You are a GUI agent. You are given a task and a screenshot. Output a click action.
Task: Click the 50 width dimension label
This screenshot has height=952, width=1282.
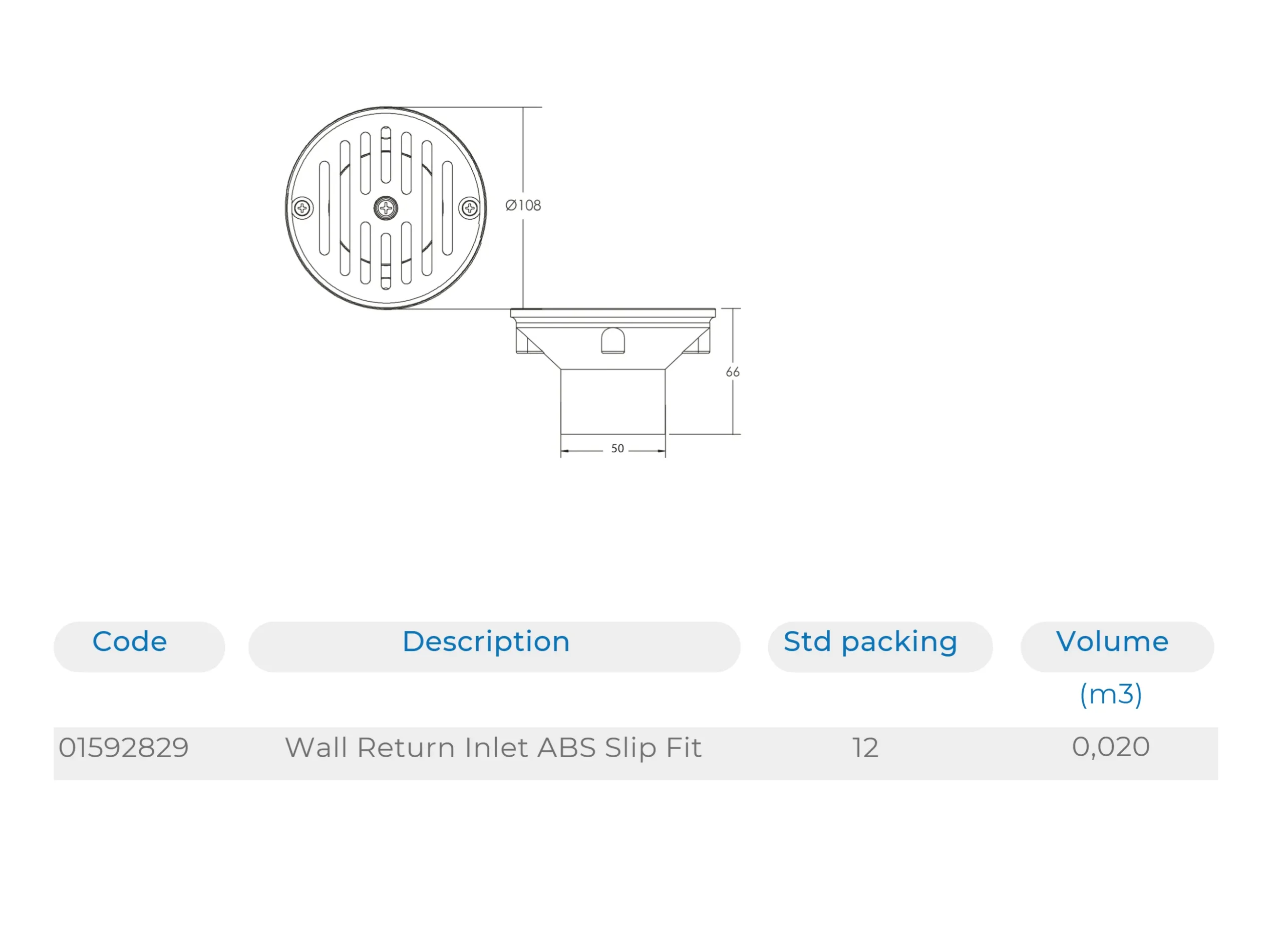[617, 448]
